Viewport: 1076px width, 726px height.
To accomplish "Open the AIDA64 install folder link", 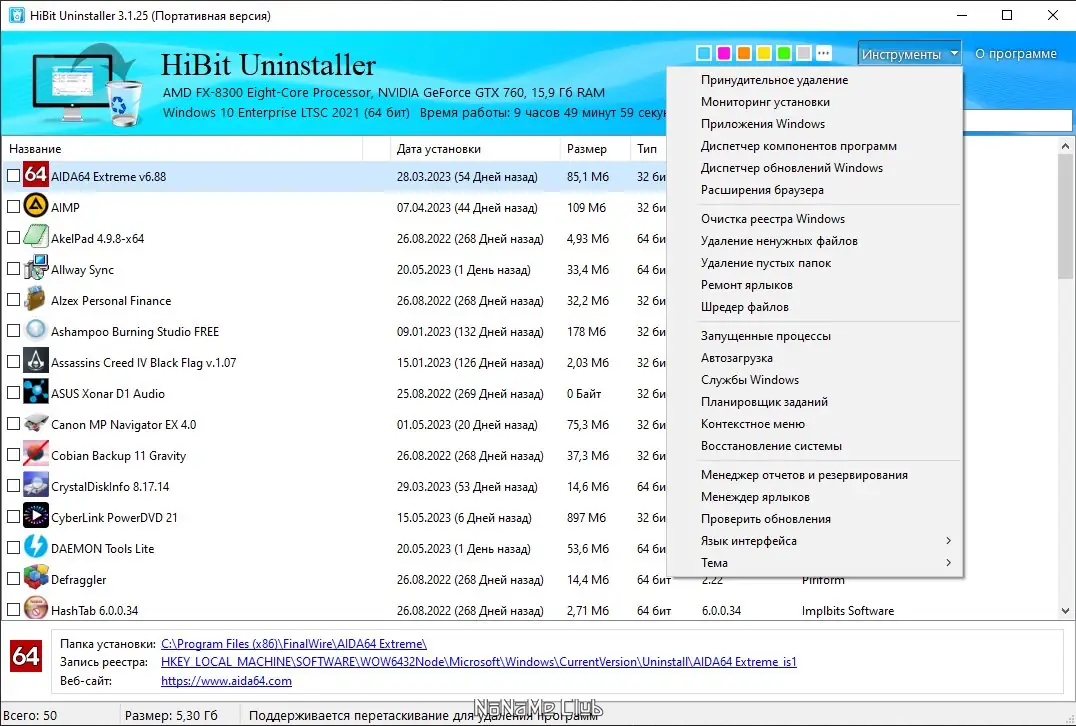I will [294, 644].
